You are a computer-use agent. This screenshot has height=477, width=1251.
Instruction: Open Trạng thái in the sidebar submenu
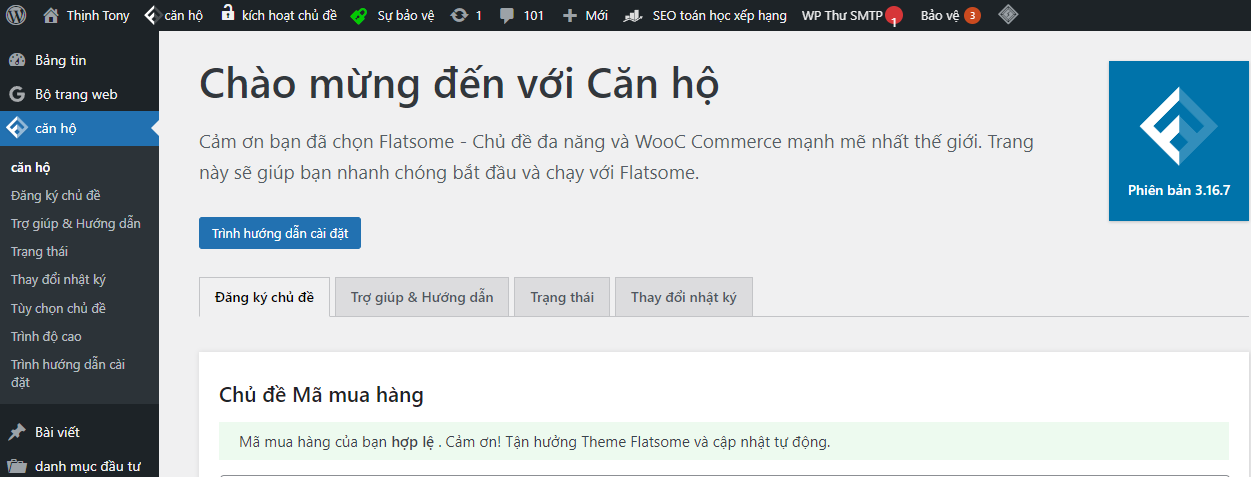coord(40,251)
